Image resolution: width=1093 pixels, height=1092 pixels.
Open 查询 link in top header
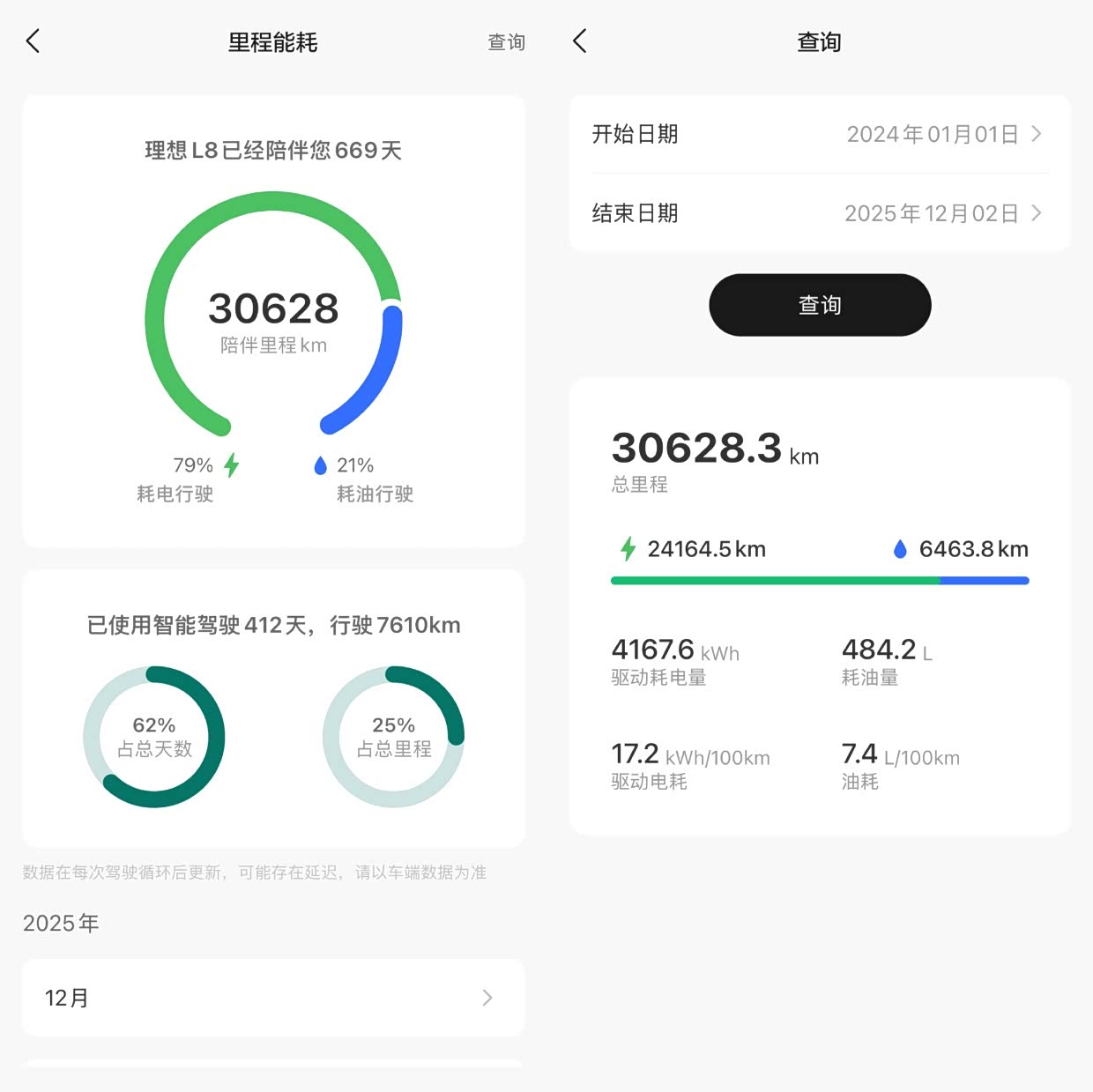(x=506, y=41)
